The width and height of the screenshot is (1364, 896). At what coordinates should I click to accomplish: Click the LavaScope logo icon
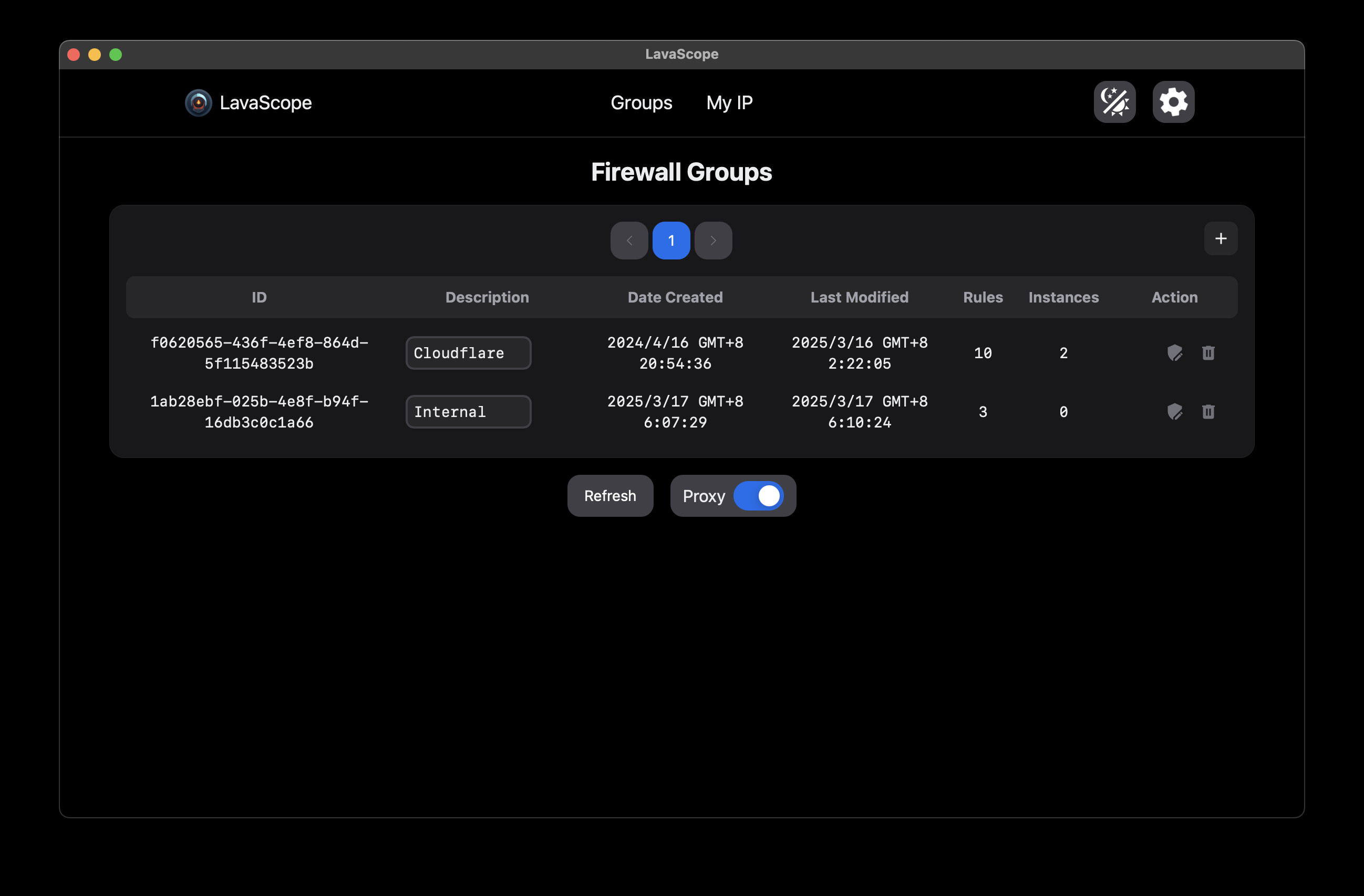[x=198, y=103]
